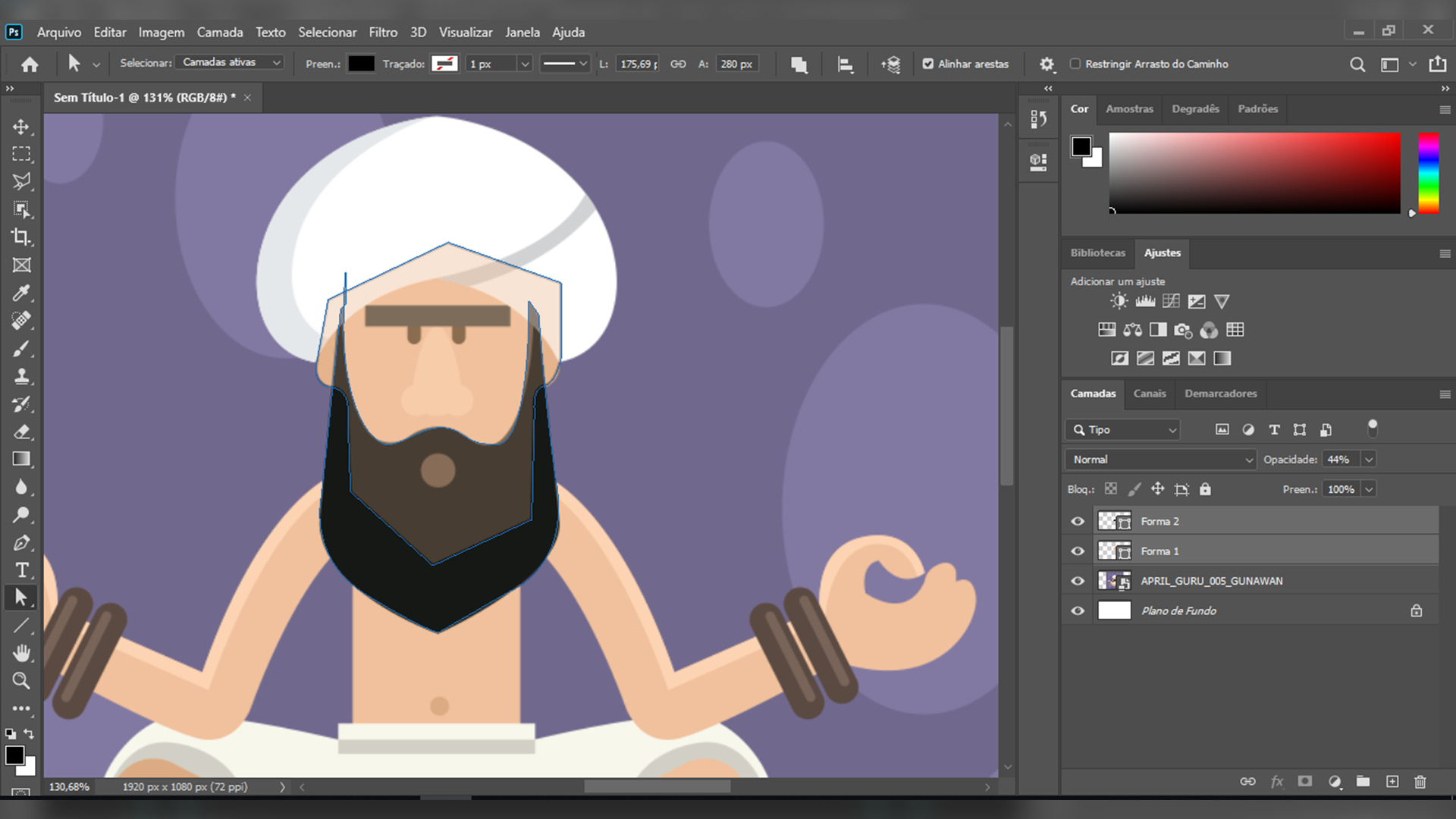
Task: Open path arrangement options
Action: 891,64
